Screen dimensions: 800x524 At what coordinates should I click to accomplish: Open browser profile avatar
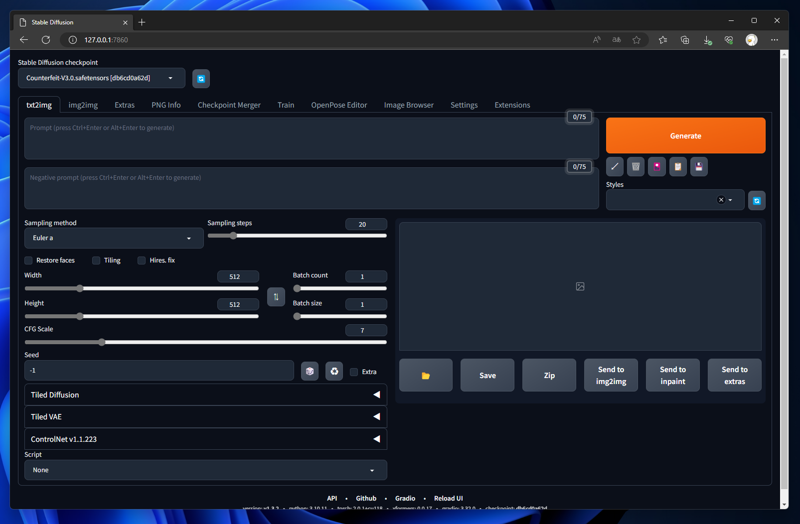click(751, 40)
